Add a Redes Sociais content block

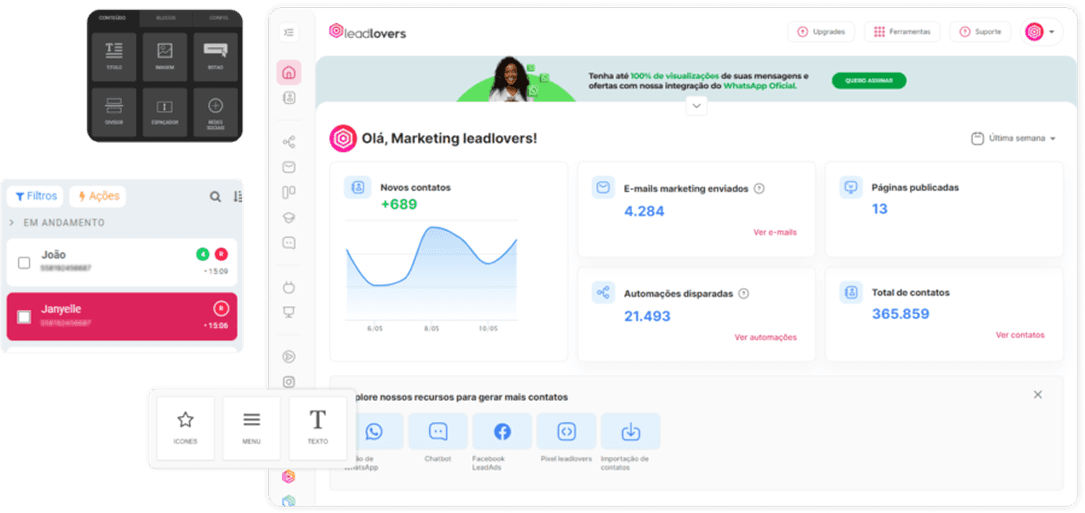click(215, 111)
